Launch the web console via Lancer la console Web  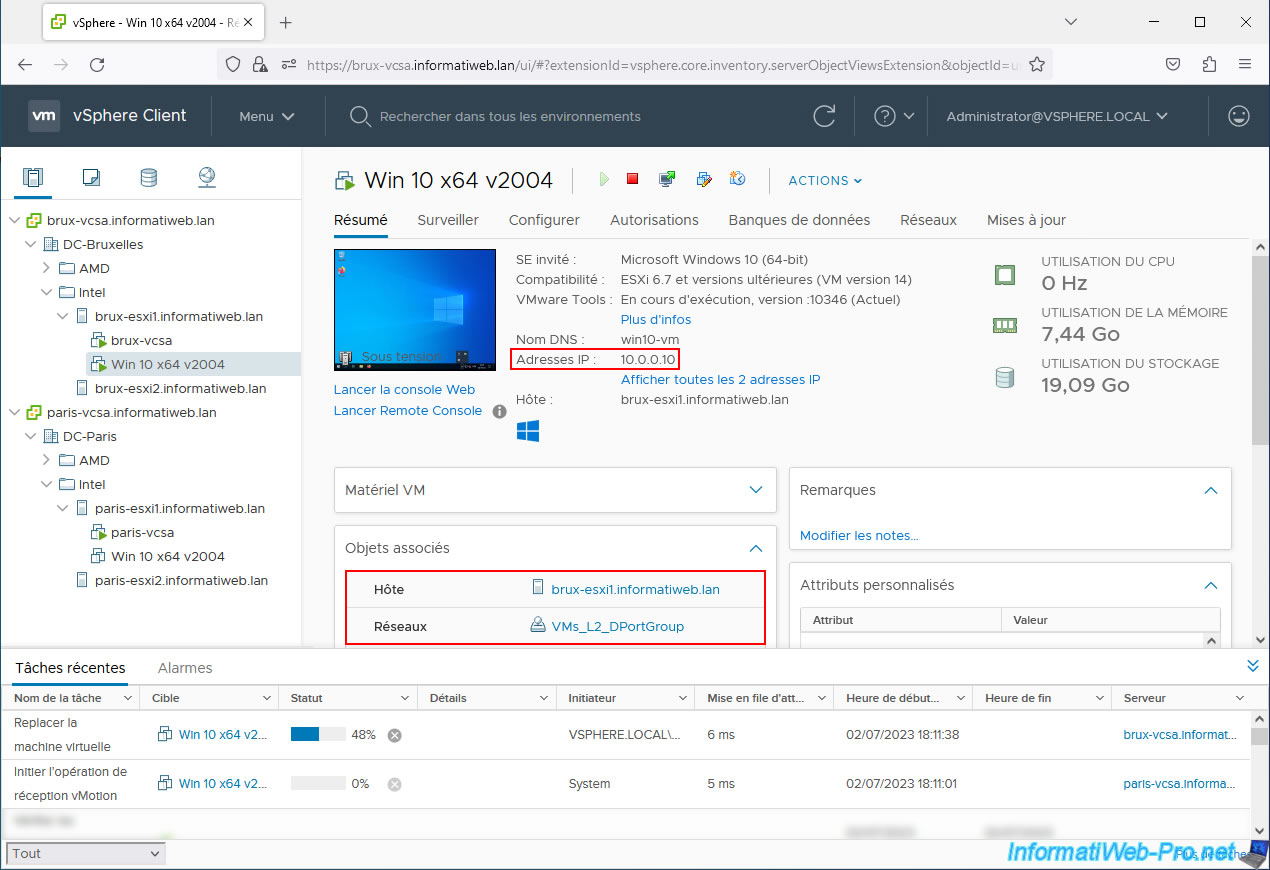pyautogui.click(x=404, y=390)
